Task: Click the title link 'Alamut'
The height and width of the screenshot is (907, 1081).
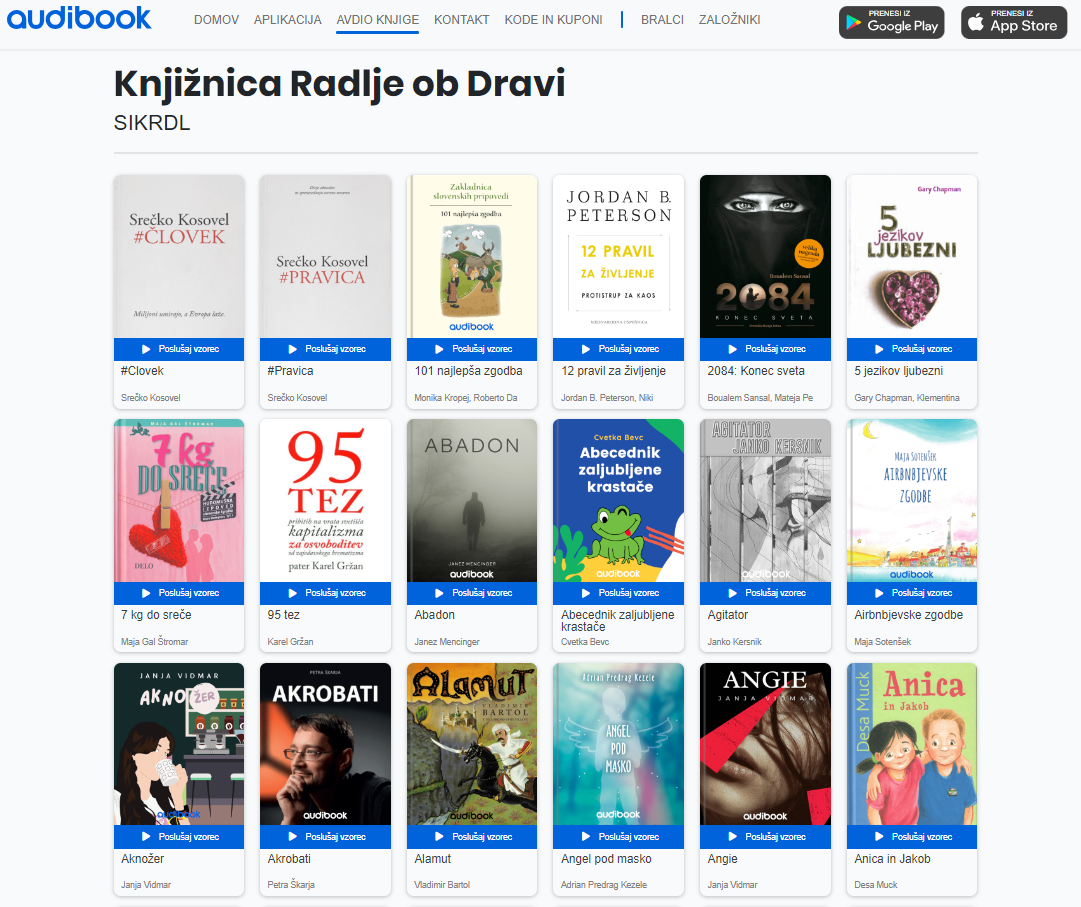Action: tap(433, 859)
